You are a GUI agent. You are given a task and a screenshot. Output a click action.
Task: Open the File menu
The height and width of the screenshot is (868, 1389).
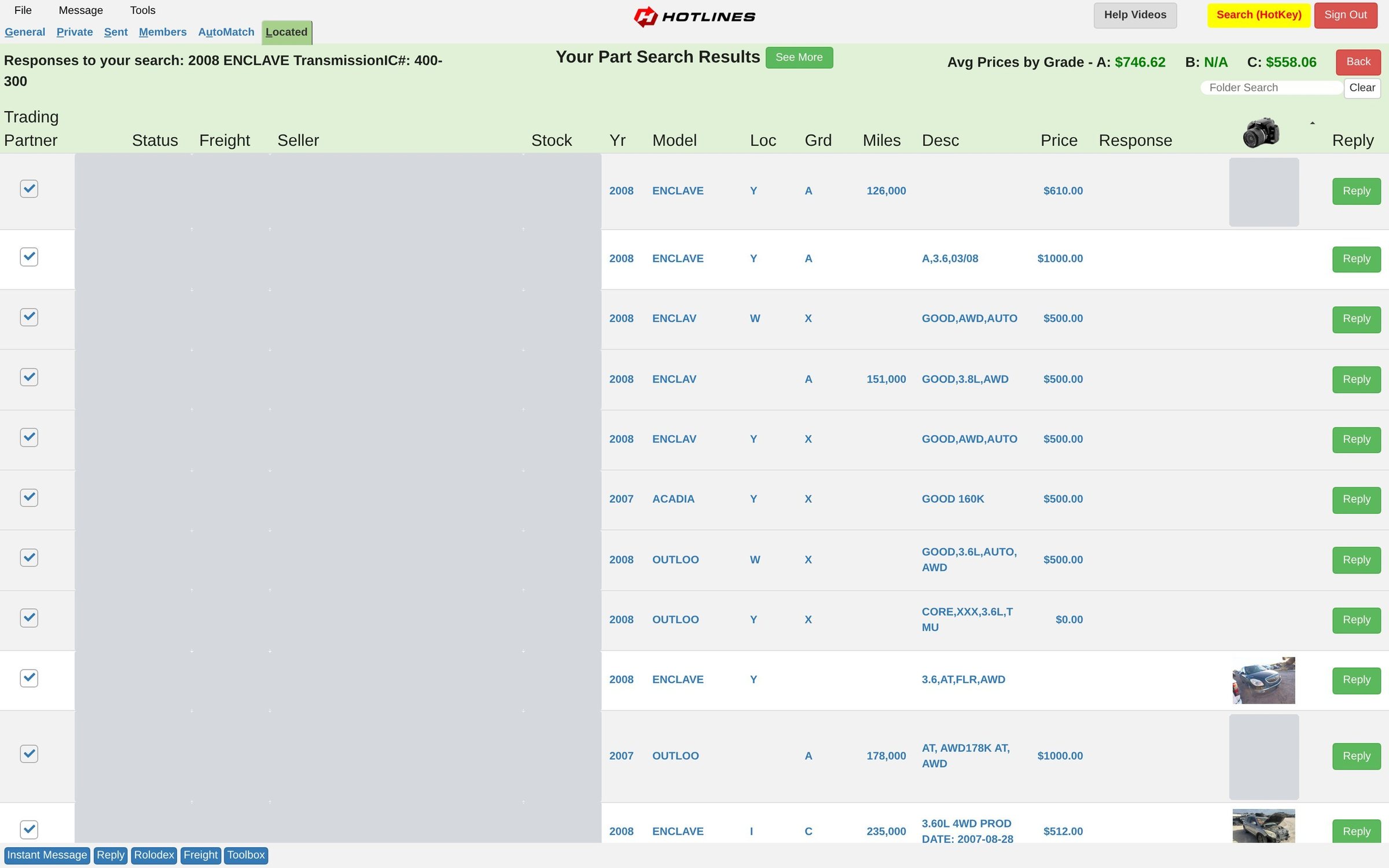23,10
